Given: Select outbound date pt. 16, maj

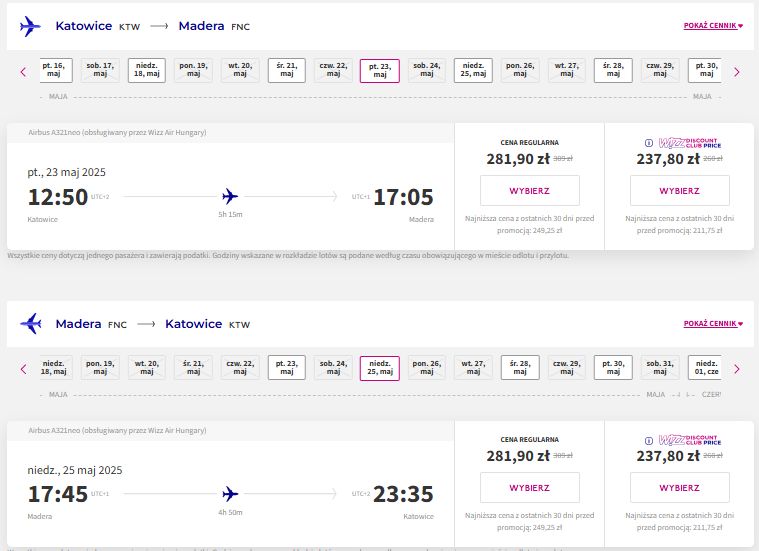Looking at the screenshot, I should 55,70.
